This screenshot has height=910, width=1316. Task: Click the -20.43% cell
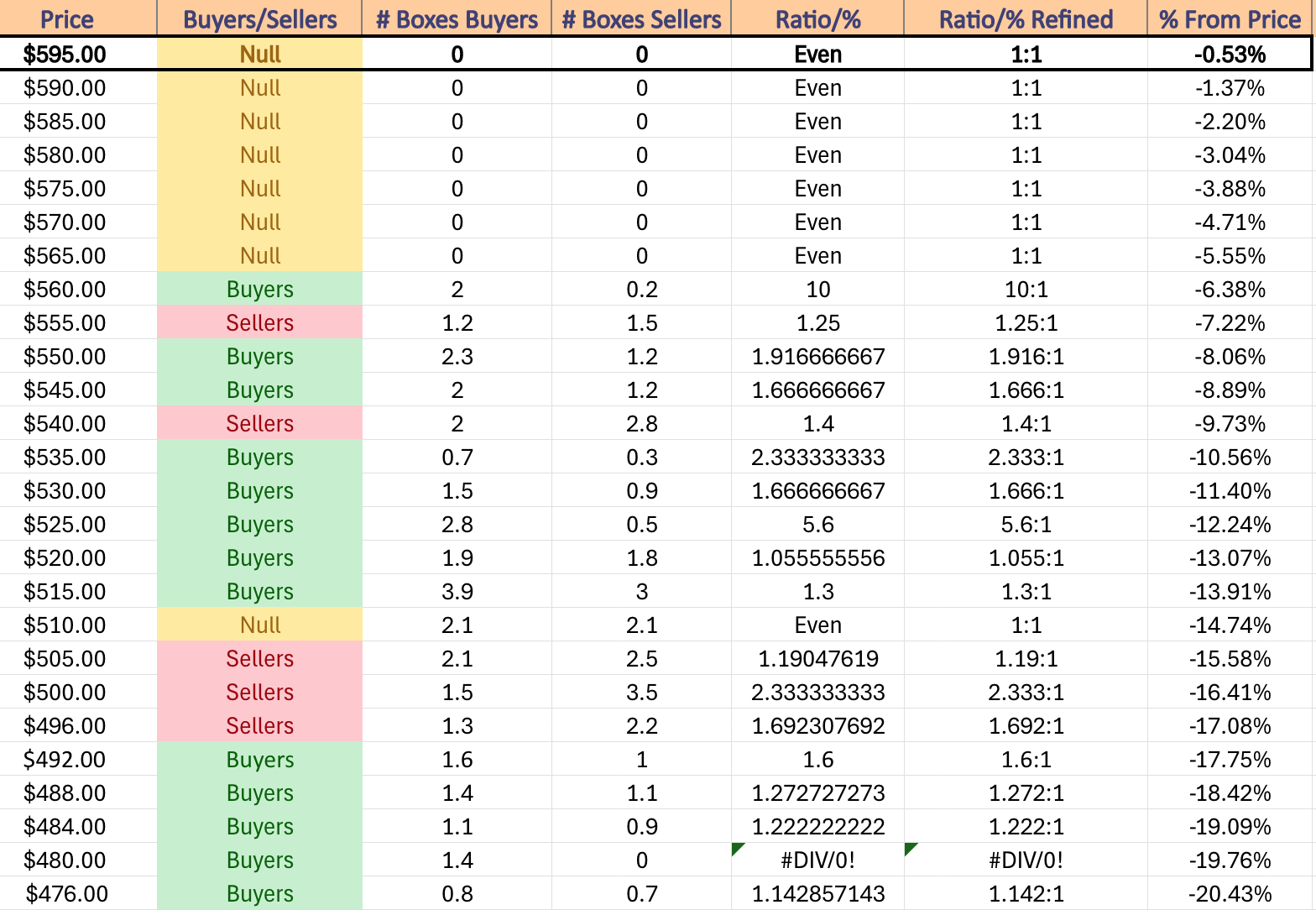click(x=1230, y=893)
